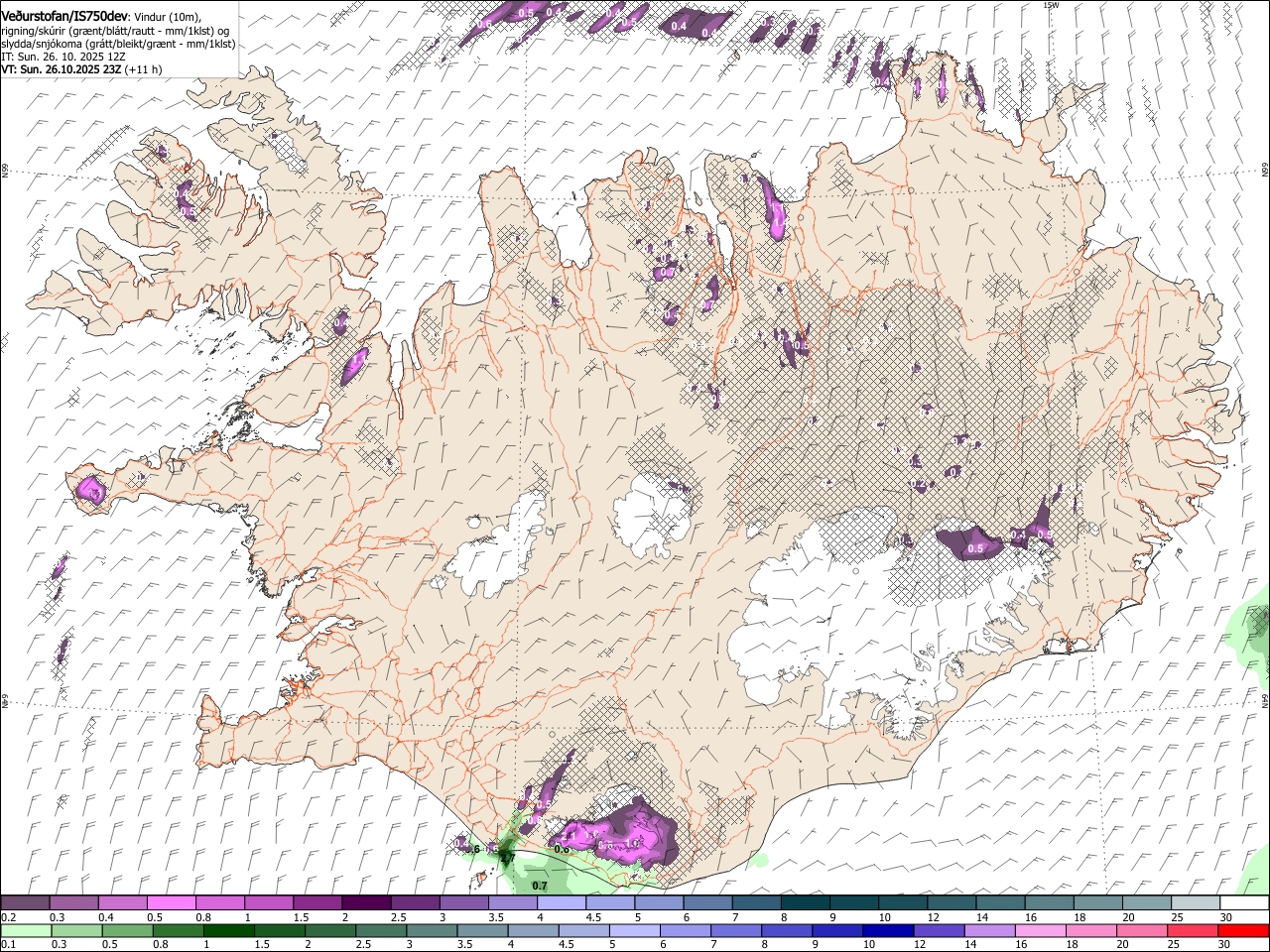This screenshot has width=1270, height=952.
Task: Pick the pale grey top-row swatch between 25 and 30
Action: click(x=1196, y=903)
